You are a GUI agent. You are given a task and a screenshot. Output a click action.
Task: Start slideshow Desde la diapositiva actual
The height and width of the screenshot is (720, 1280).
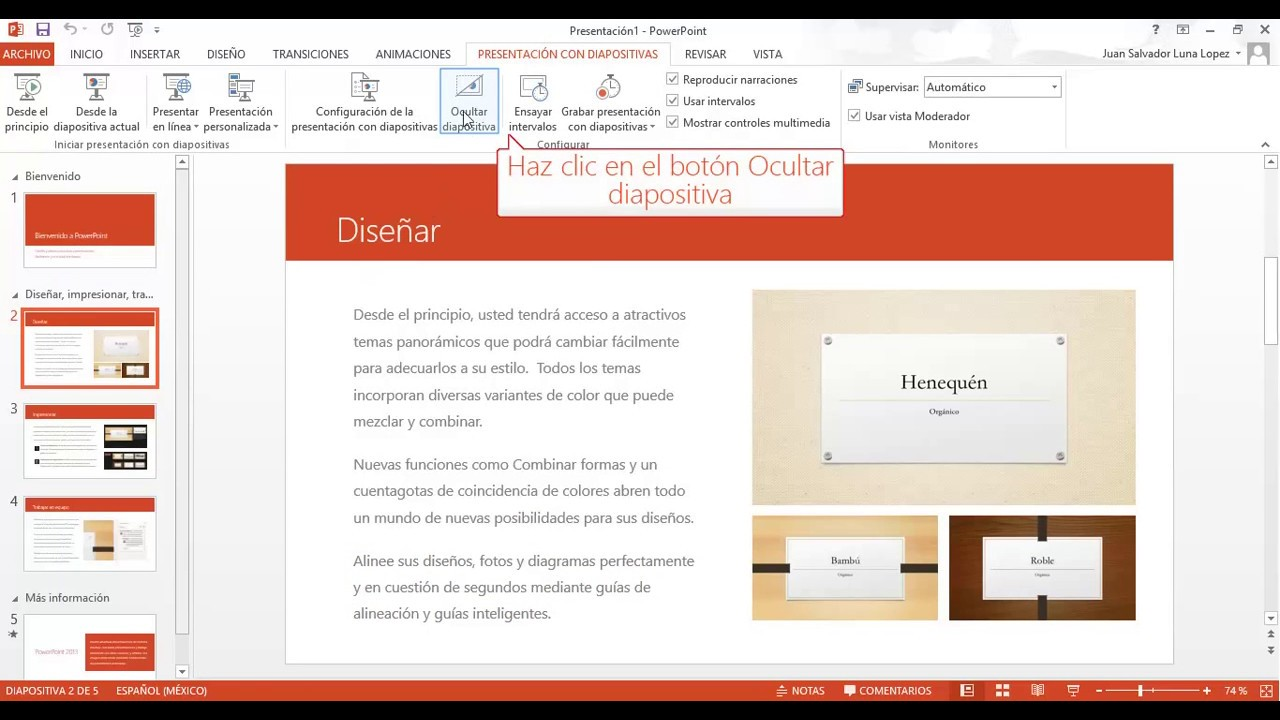tap(96, 103)
